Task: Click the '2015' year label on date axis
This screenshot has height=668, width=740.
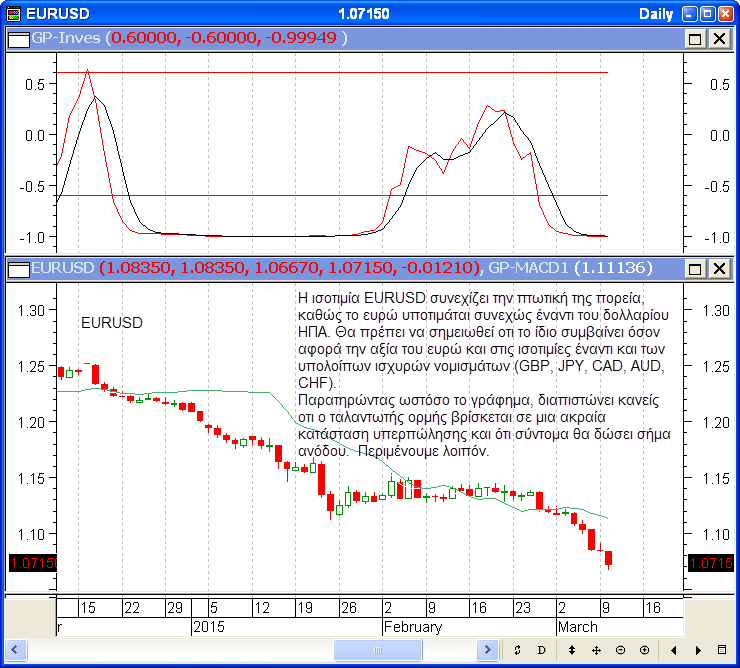Action: point(209,627)
